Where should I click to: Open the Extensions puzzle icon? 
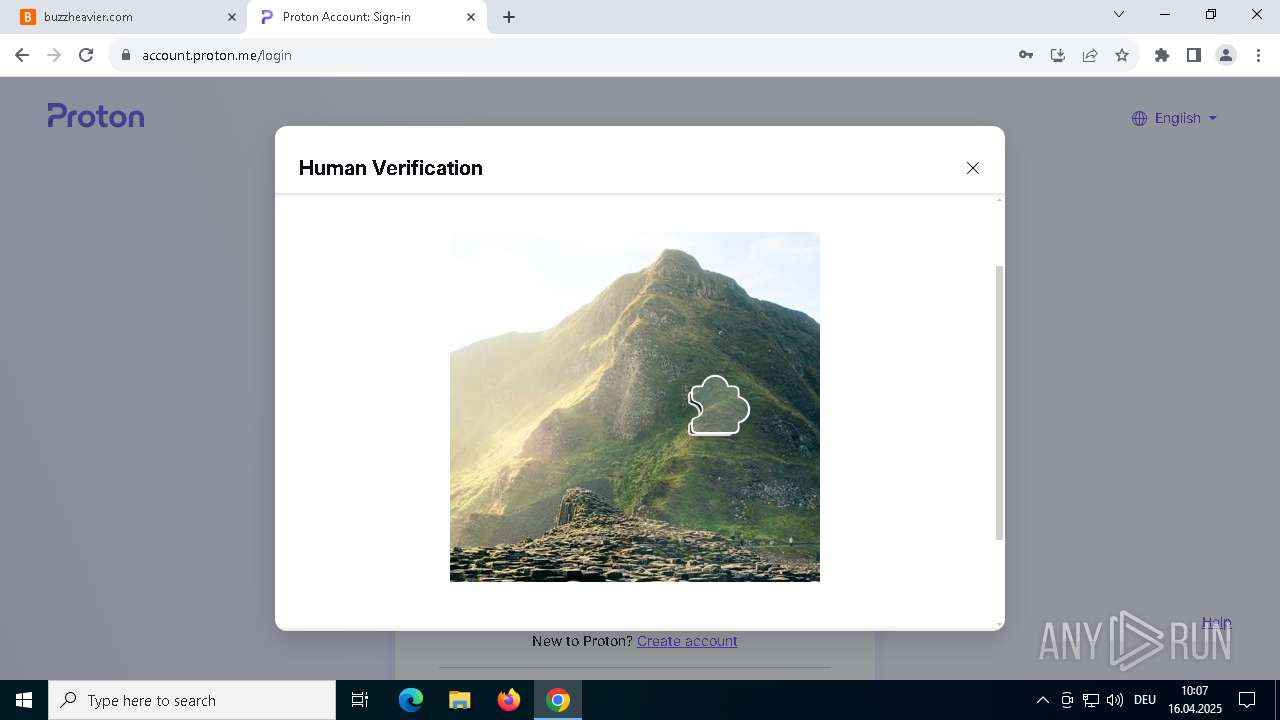point(1162,55)
